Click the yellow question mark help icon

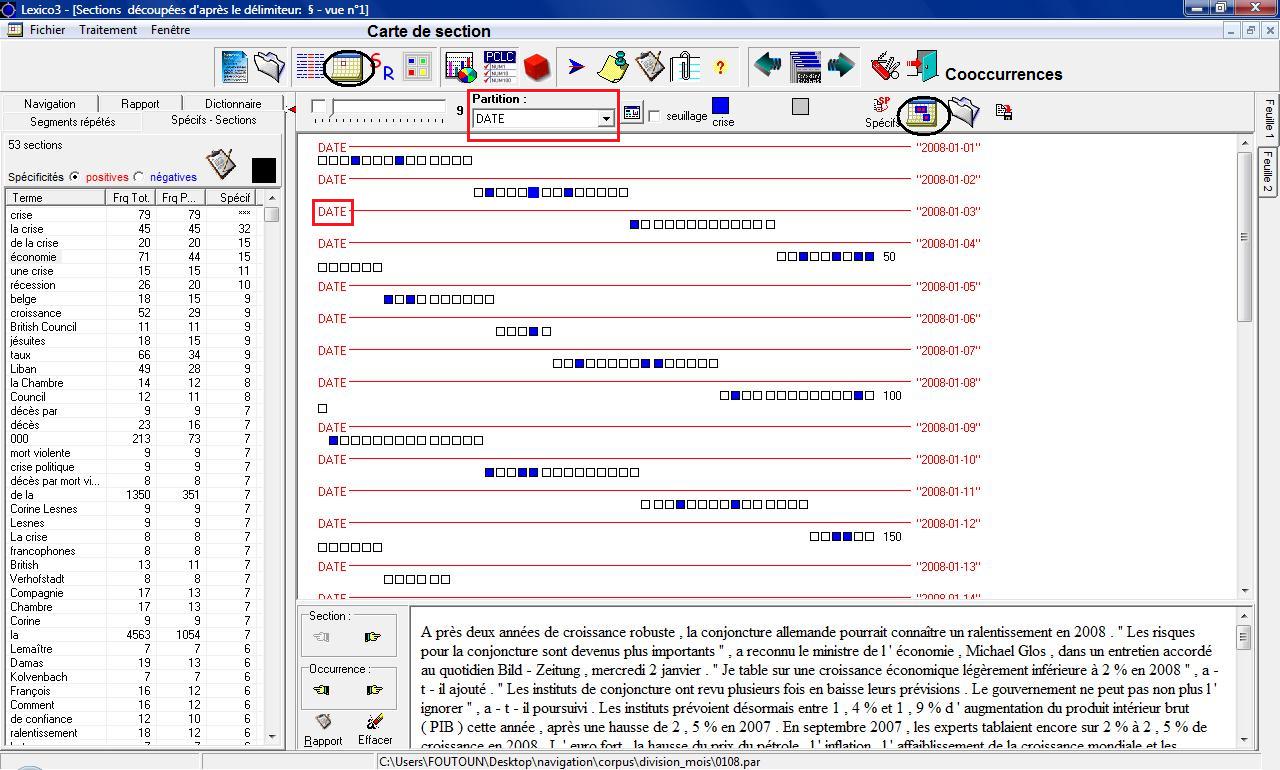point(720,68)
